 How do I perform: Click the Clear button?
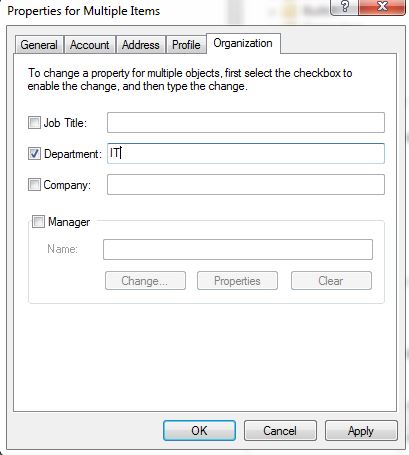click(331, 281)
